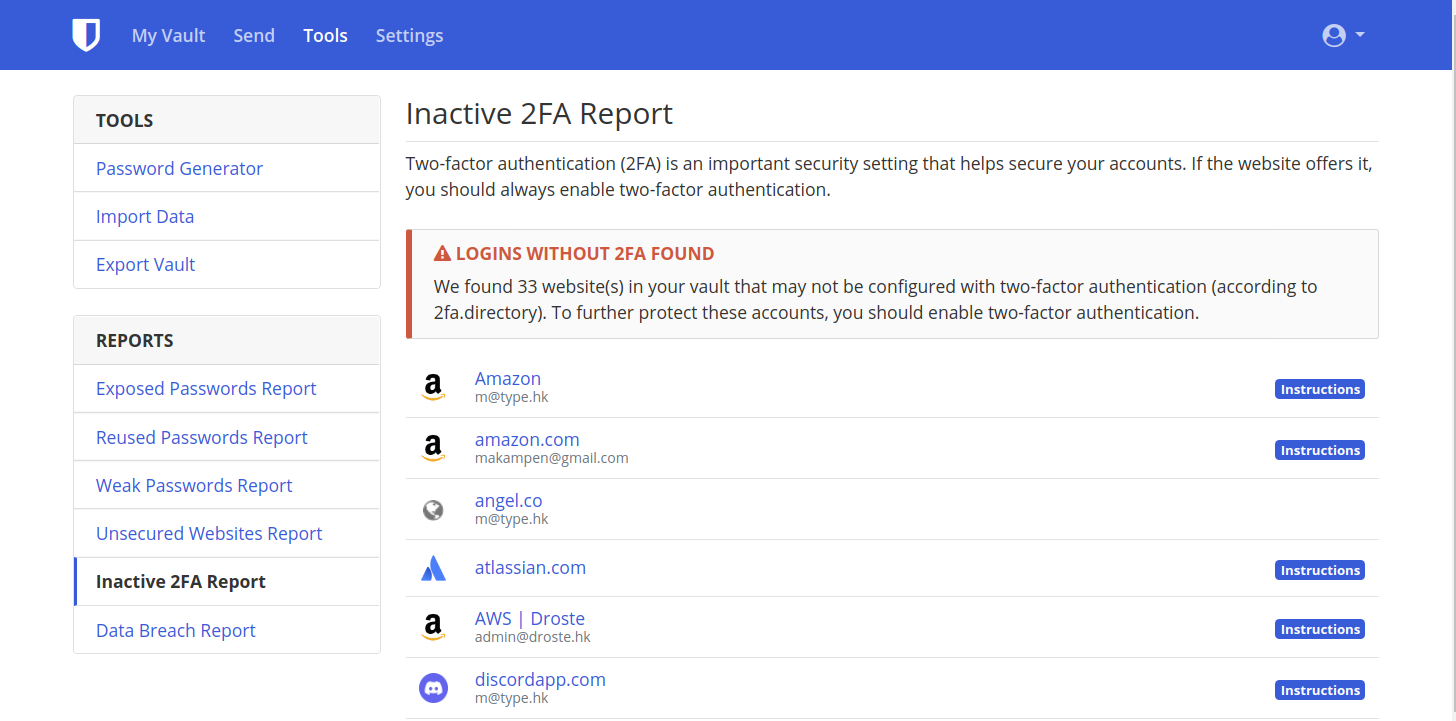Select the Tools navigation item

326,35
